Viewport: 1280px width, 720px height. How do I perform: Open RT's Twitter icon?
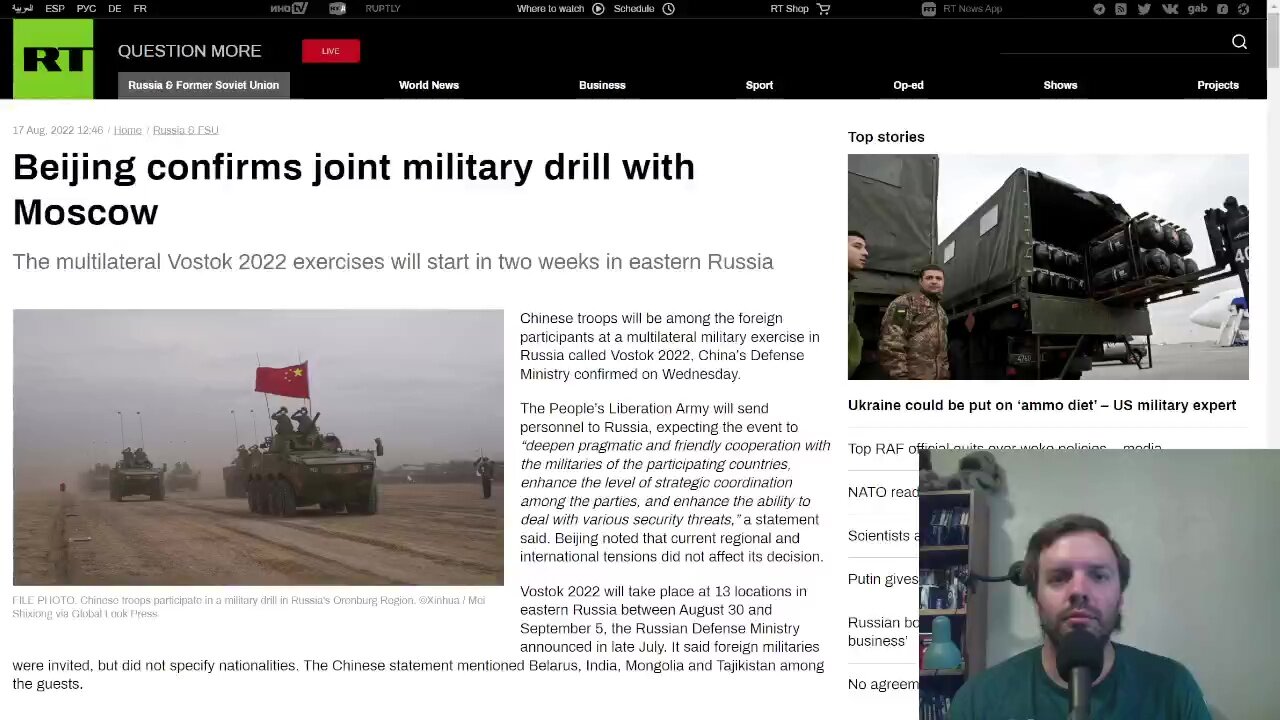tap(1144, 9)
